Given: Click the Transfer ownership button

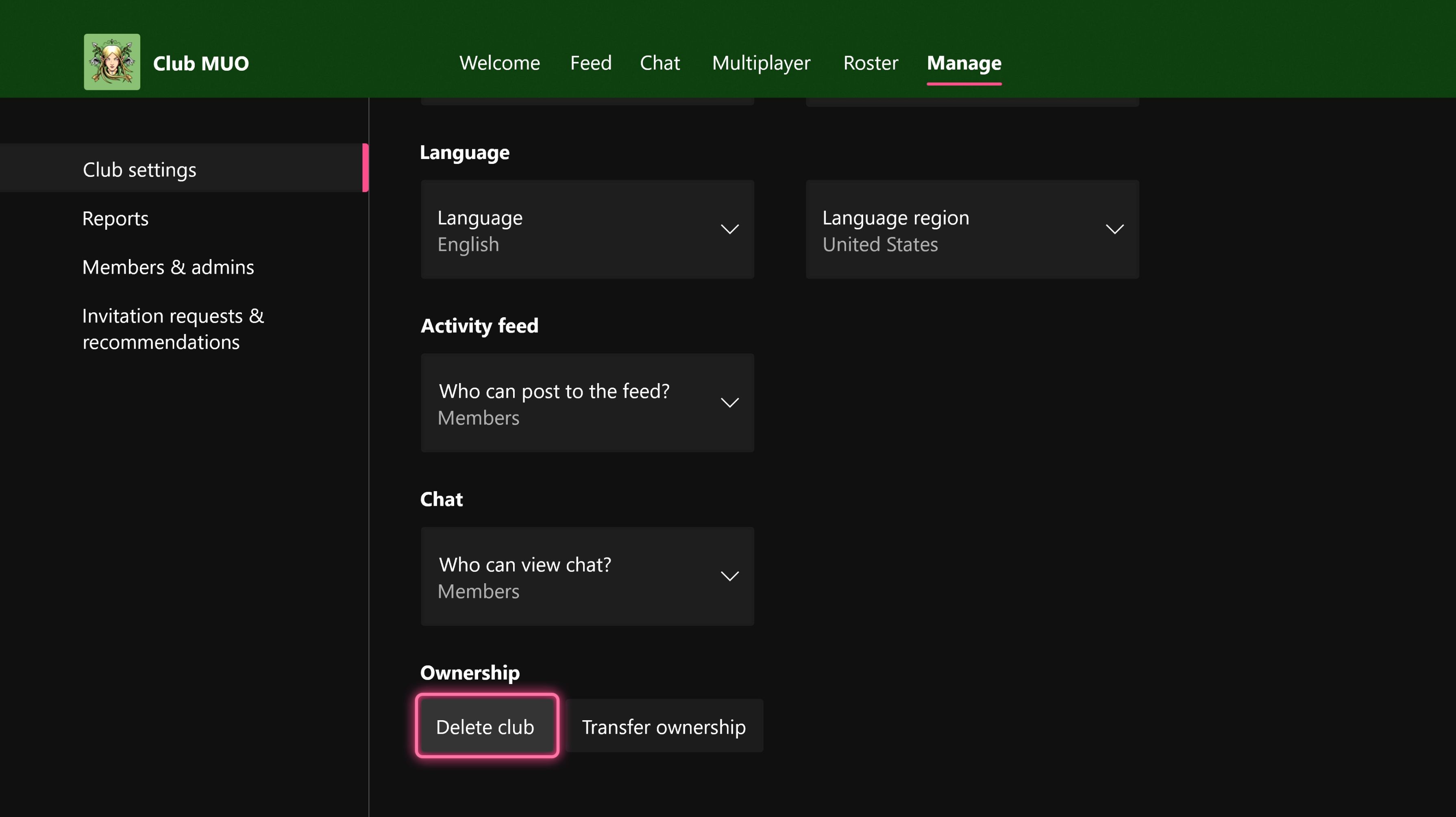Looking at the screenshot, I should (x=664, y=726).
